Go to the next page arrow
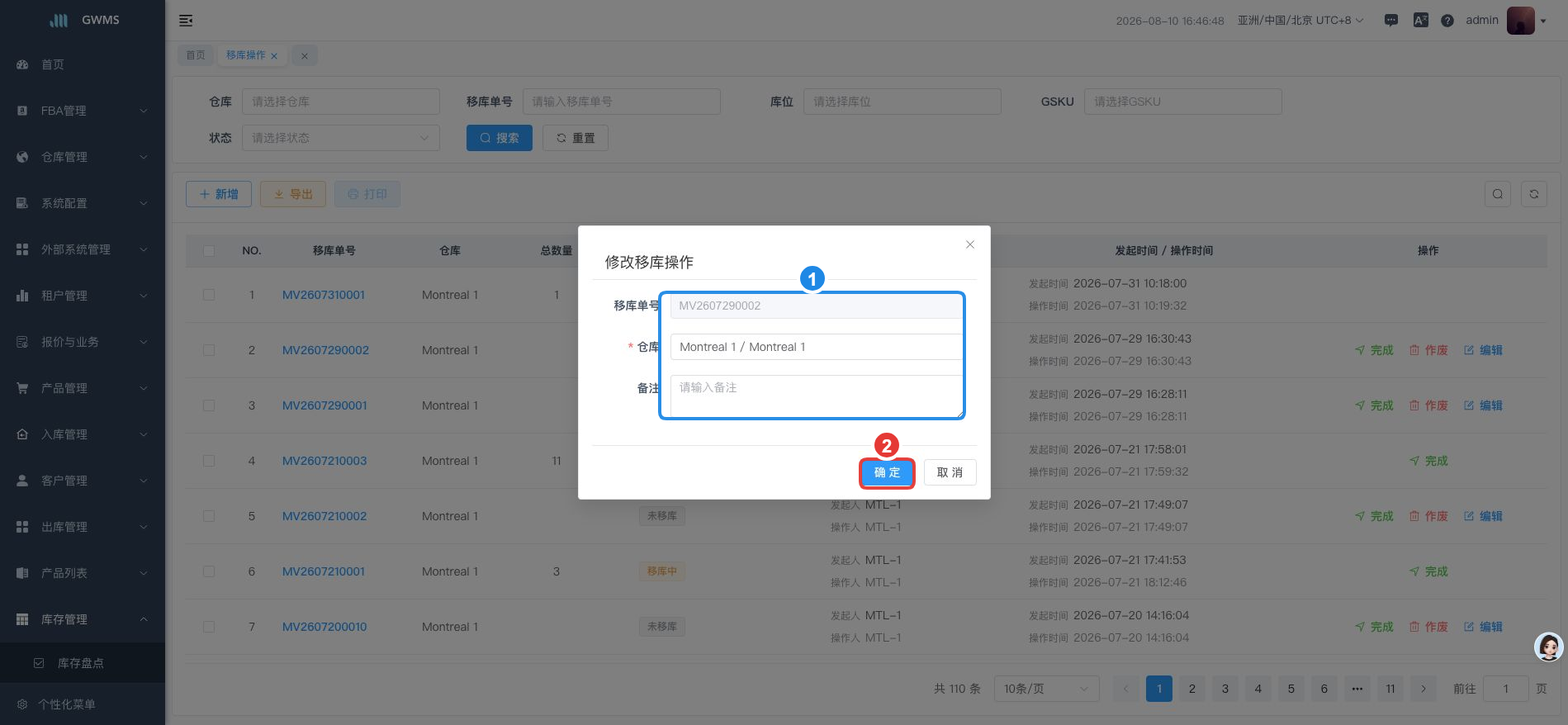The image size is (1568, 725). pyautogui.click(x=1424, y=689)
